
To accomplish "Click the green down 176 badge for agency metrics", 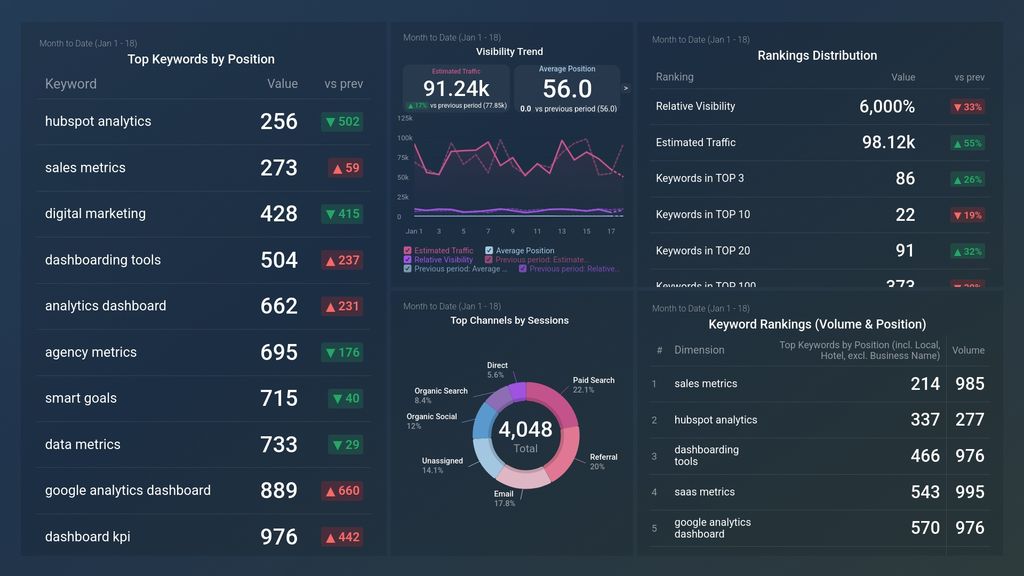I will point(342,353).
